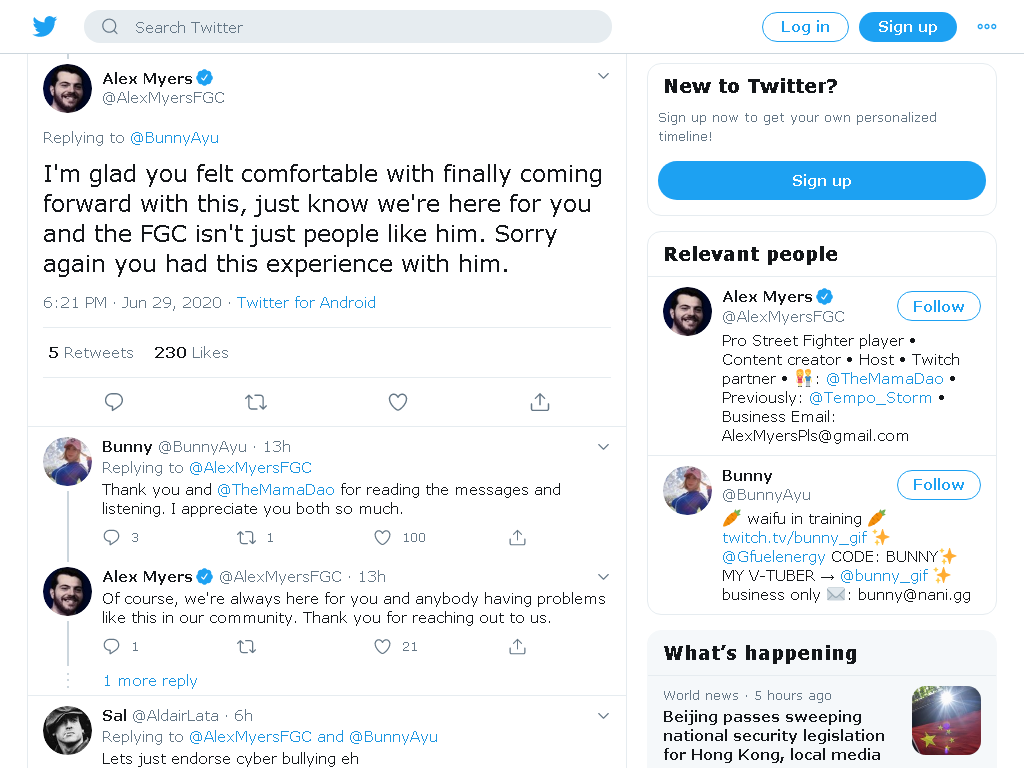This screenshot has width=1024, height=768.
Task: Open more options ellipsis in header
Action: point(987,27)
